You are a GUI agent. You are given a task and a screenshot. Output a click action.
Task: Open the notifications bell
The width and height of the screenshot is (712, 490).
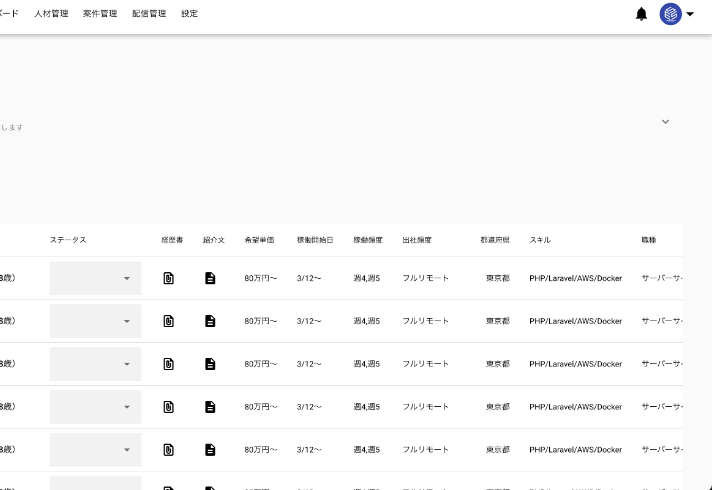641,14
